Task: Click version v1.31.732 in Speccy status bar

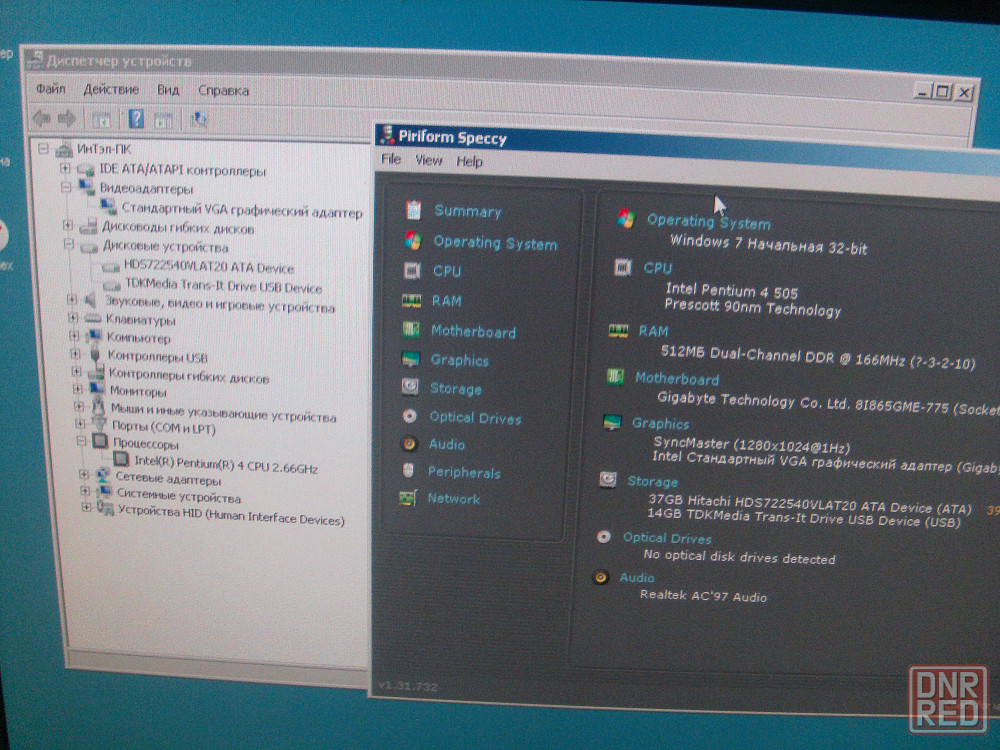Action: click(x=408, y=686)
